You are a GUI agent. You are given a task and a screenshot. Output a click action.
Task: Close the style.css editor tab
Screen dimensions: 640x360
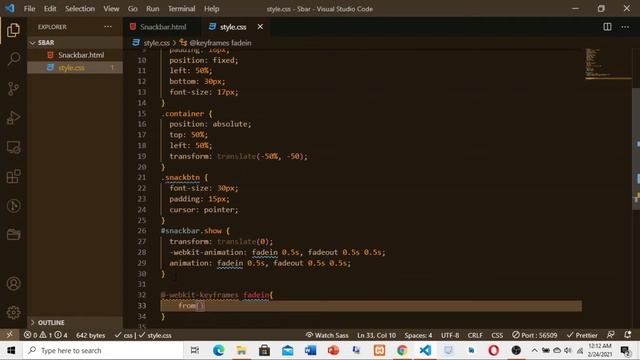click(x=260, y=27)
